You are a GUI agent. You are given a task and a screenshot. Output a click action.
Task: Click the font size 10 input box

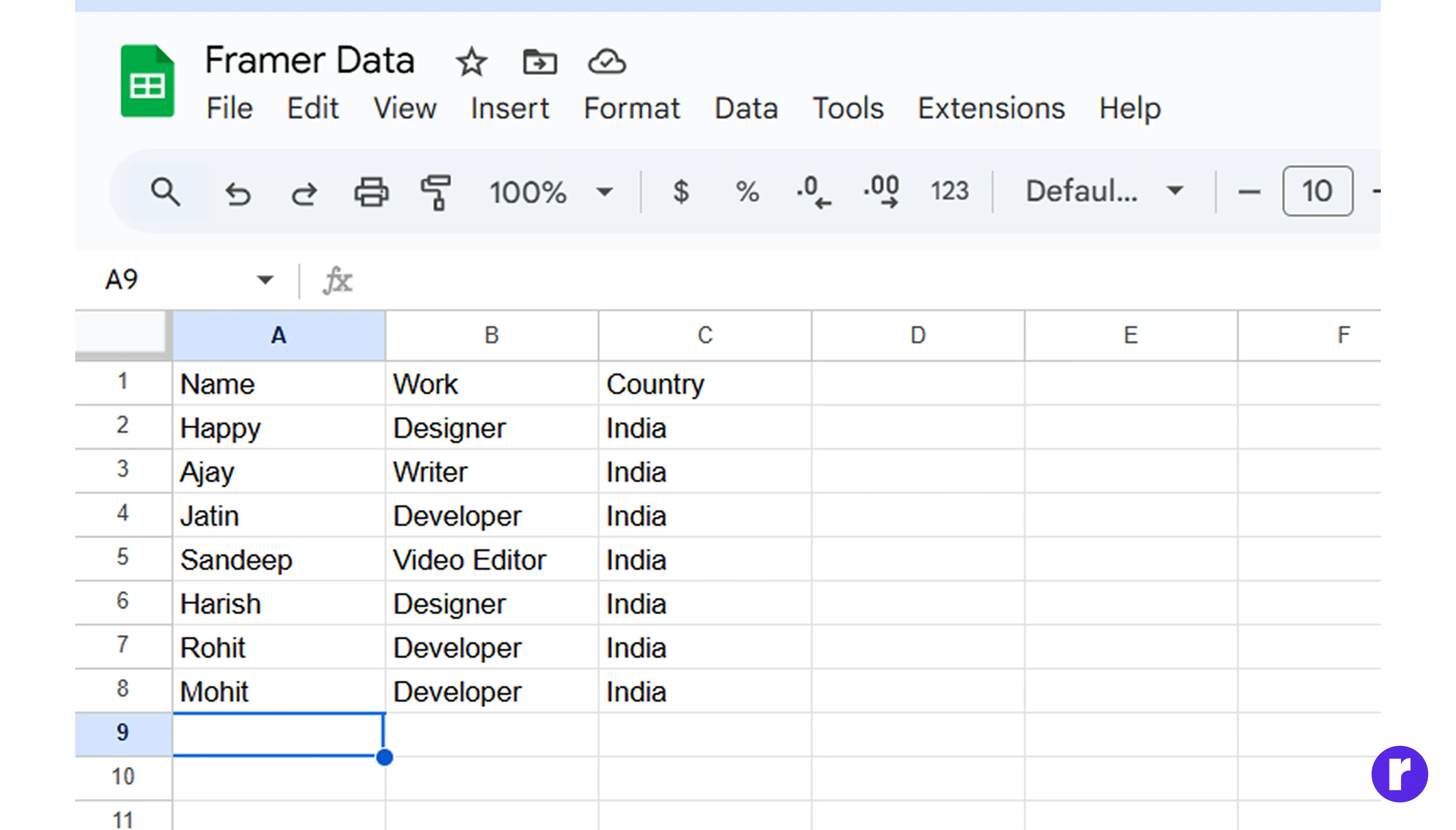1317,191
